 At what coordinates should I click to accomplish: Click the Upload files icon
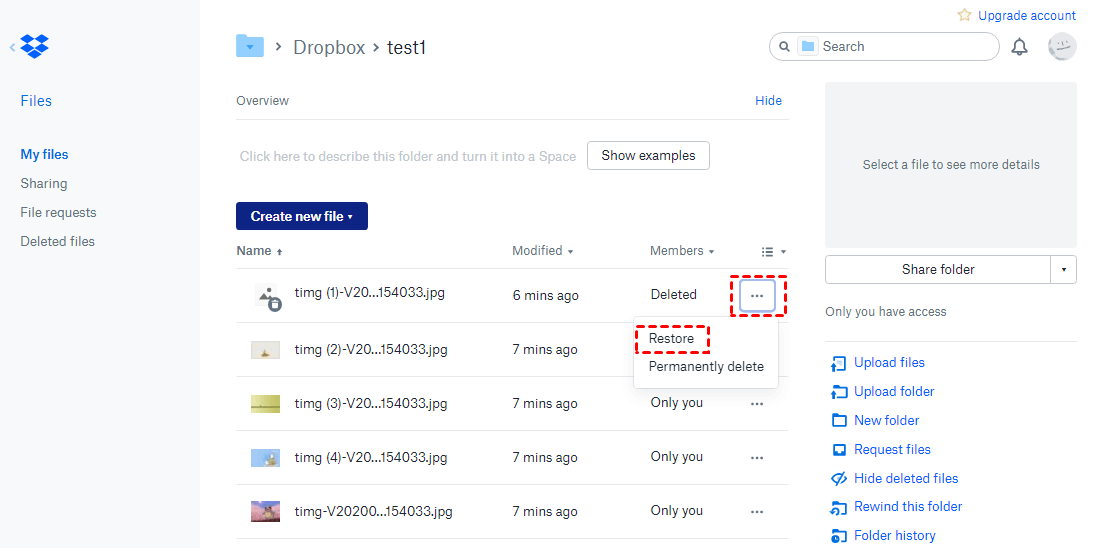coord(838,363)
